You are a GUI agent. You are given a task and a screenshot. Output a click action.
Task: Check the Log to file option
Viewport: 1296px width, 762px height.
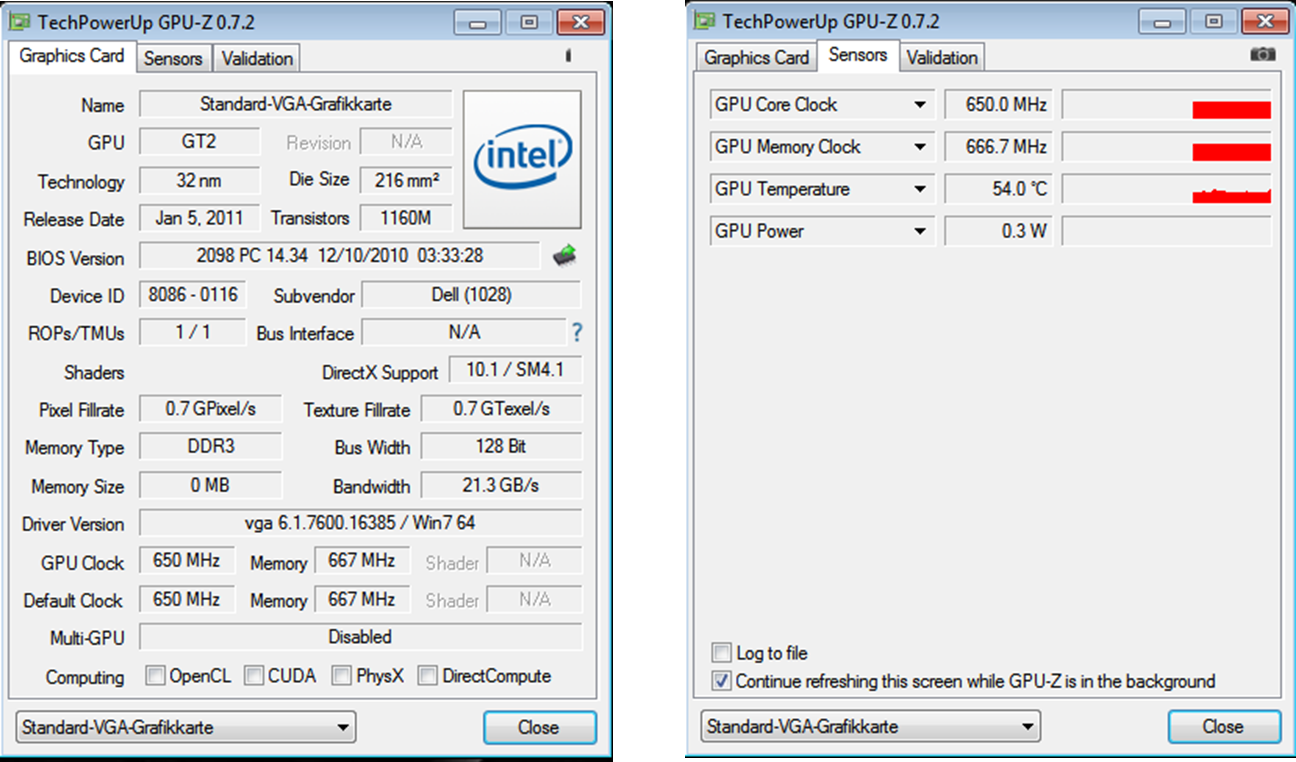721,653
